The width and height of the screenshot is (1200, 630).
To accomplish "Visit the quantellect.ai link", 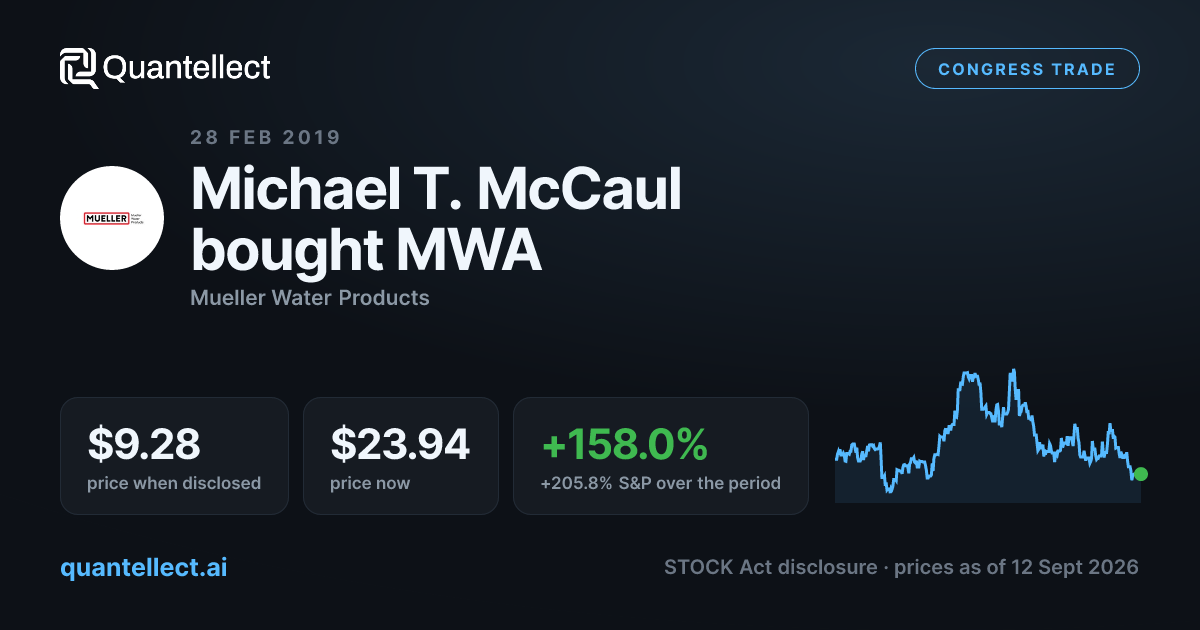I will [x=143, y=567].
